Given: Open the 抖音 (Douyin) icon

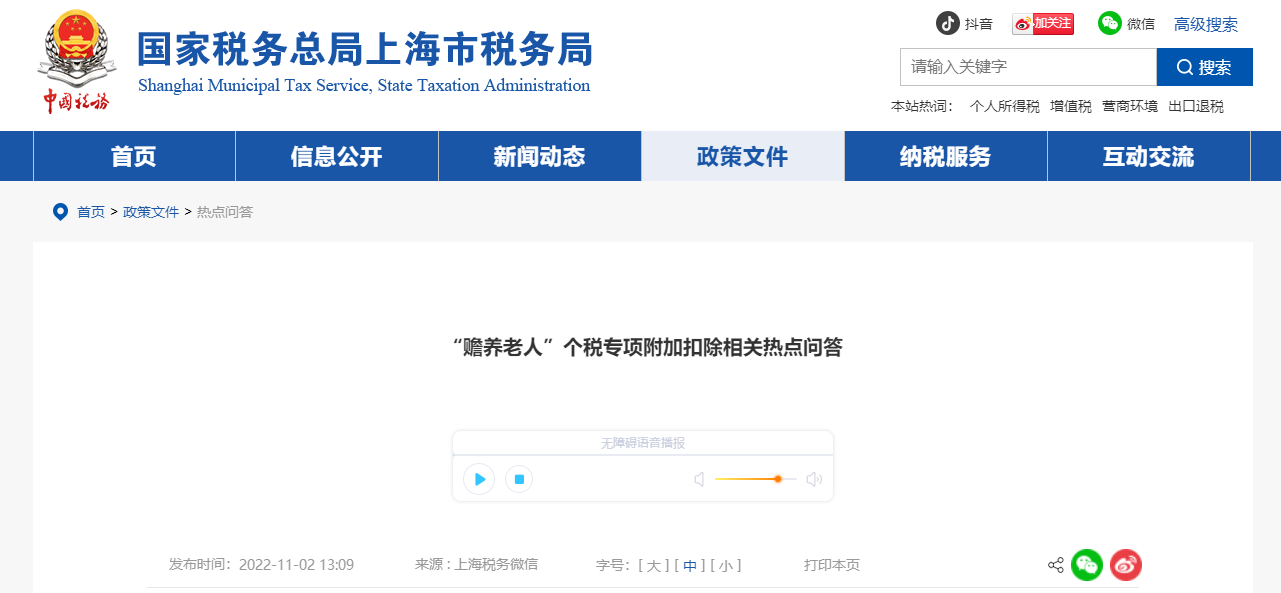Looking at the screenshot, I should pos(948,22).
